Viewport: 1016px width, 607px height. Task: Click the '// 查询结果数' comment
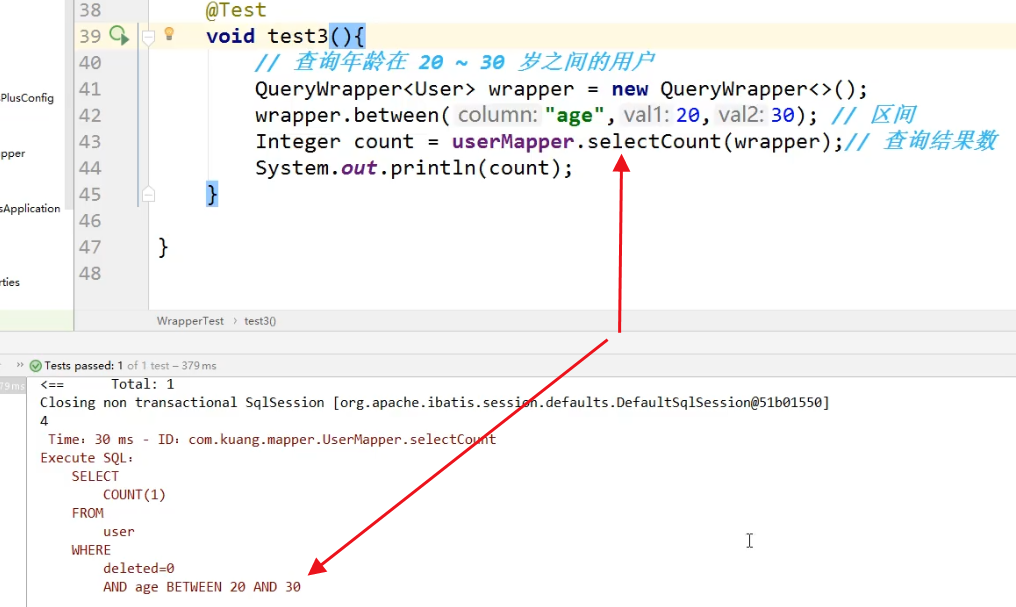(921, 141)
